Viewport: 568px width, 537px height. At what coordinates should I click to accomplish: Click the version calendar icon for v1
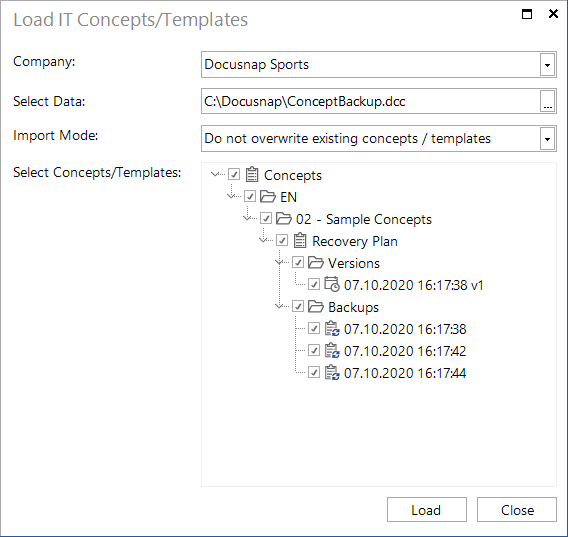[x=331, y=284]
